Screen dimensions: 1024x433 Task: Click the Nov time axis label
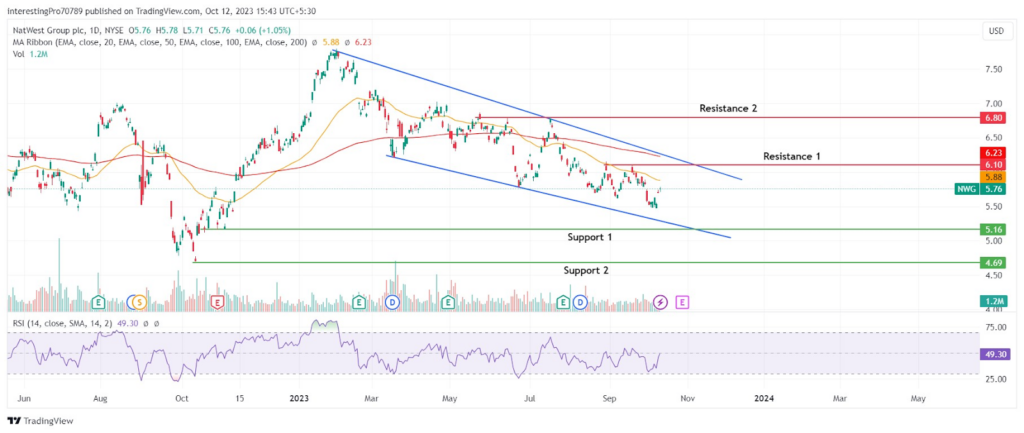tap(686, 397)
